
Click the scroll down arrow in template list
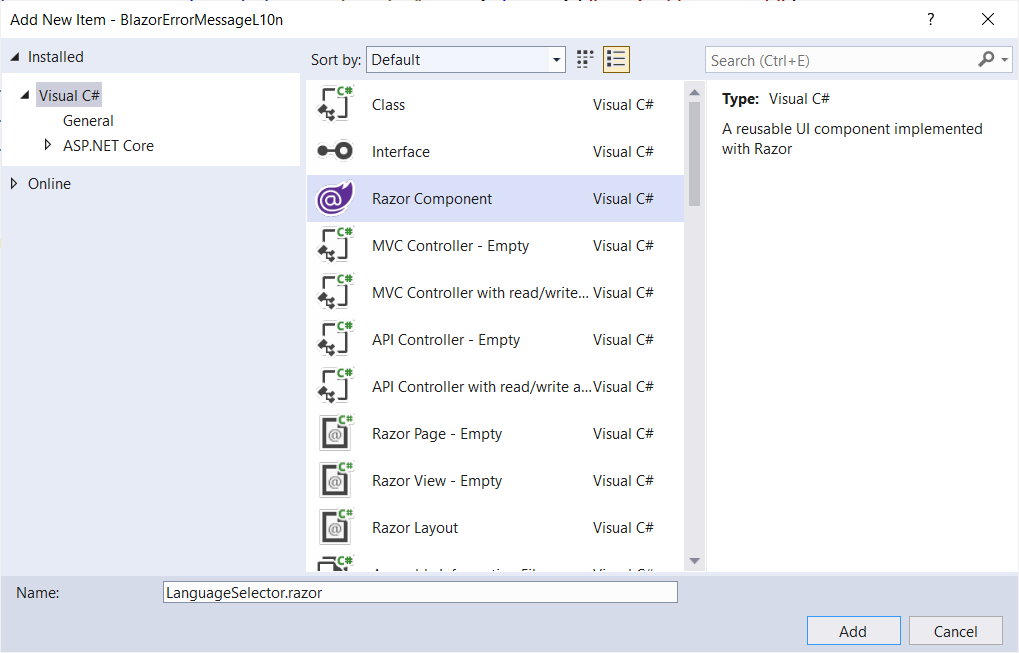[694, 561]
